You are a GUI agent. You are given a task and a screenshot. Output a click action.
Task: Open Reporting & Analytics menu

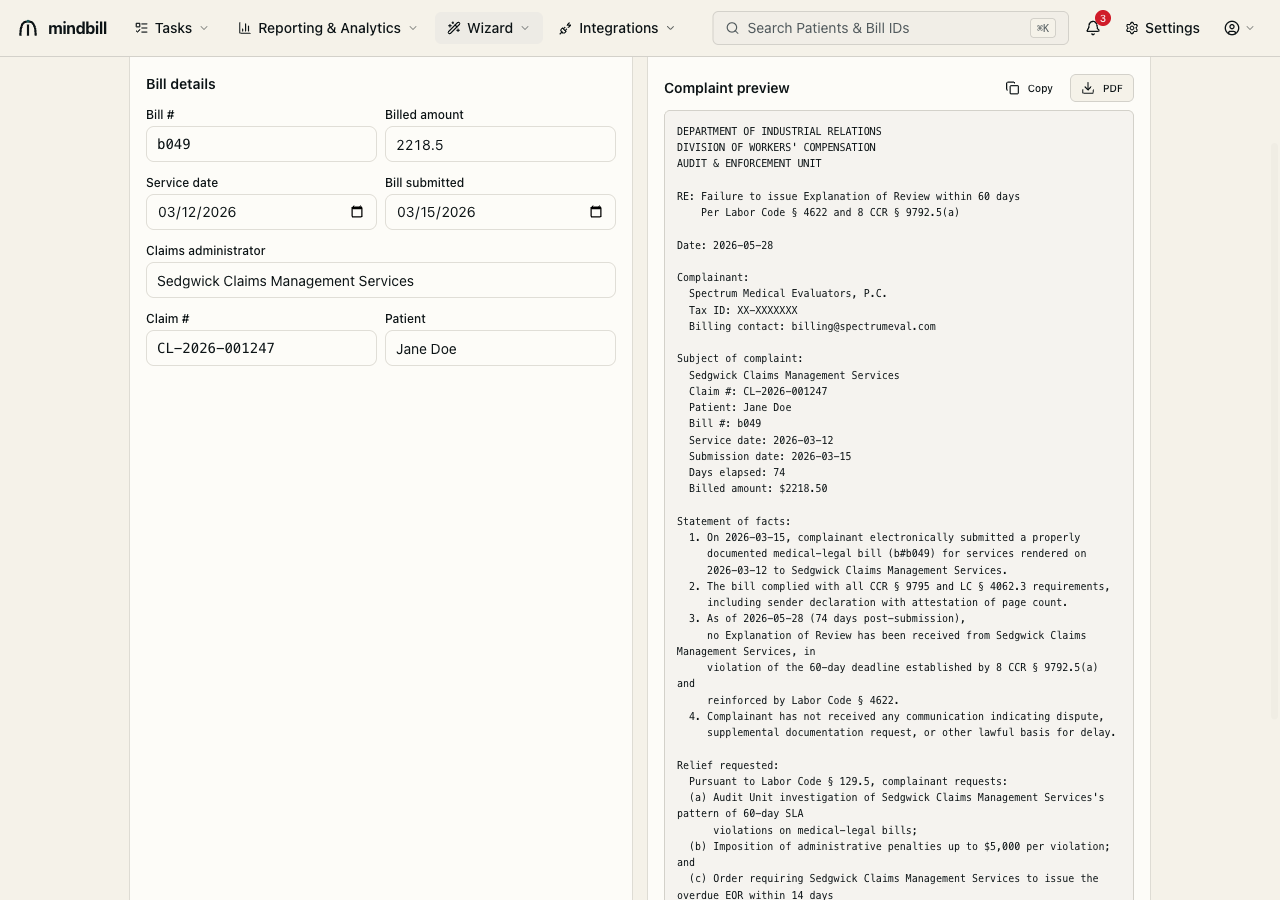click(328, 28)
